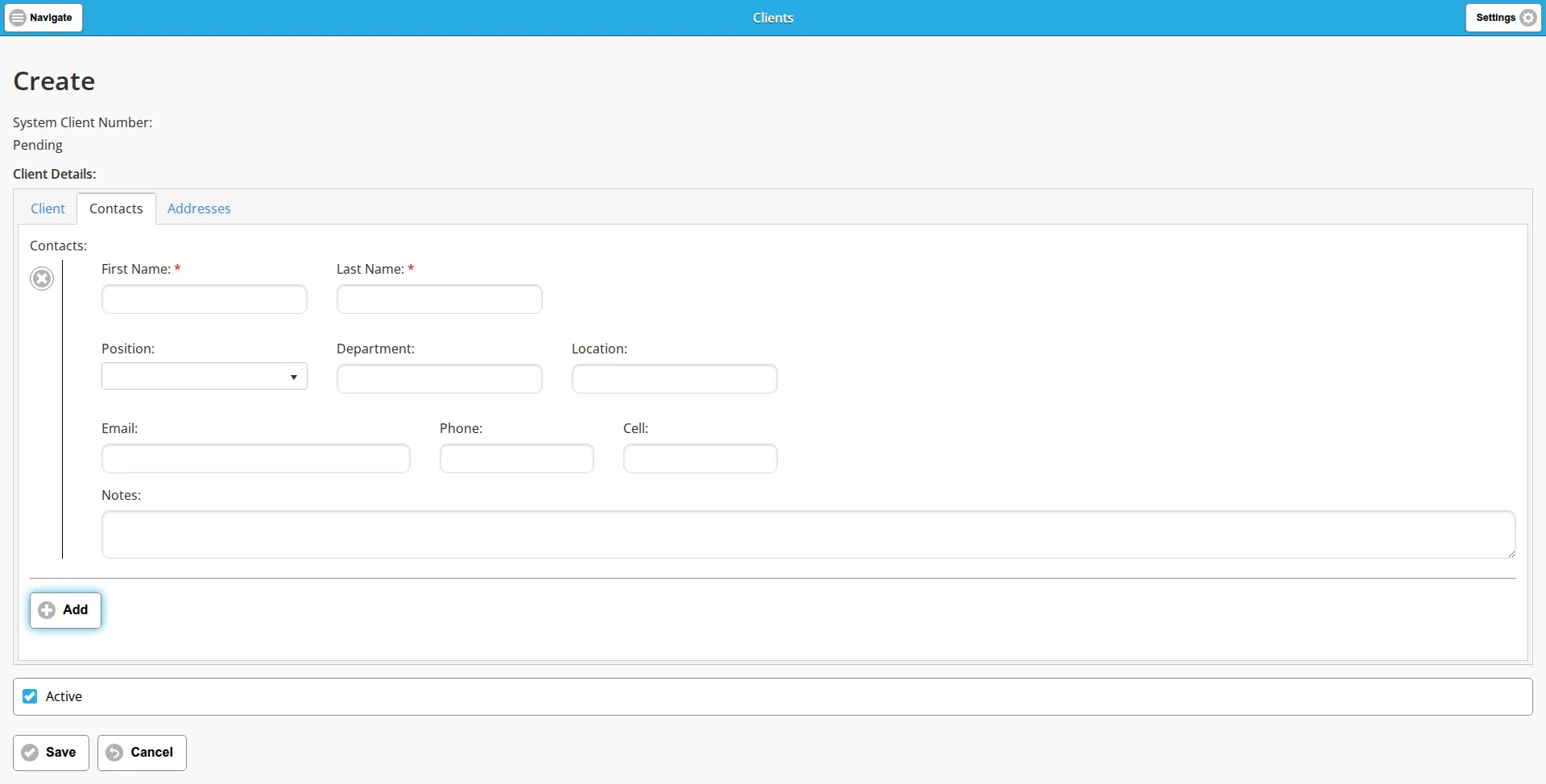Click the Cell number field

pyautogui.click(x=701, y=458)
